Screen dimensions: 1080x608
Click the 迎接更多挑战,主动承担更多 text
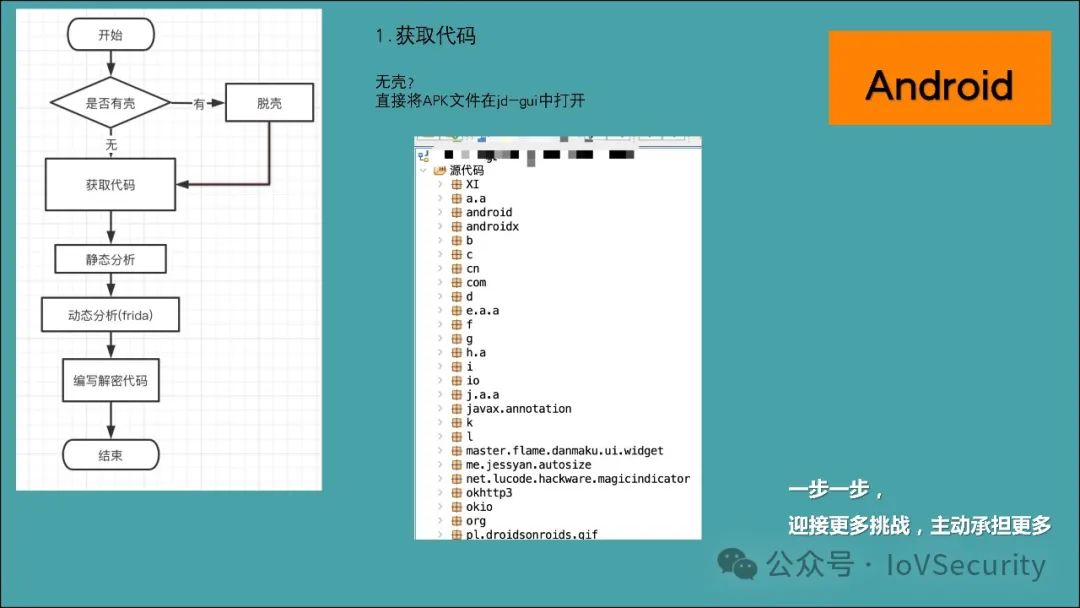click(x=920, y=525)
